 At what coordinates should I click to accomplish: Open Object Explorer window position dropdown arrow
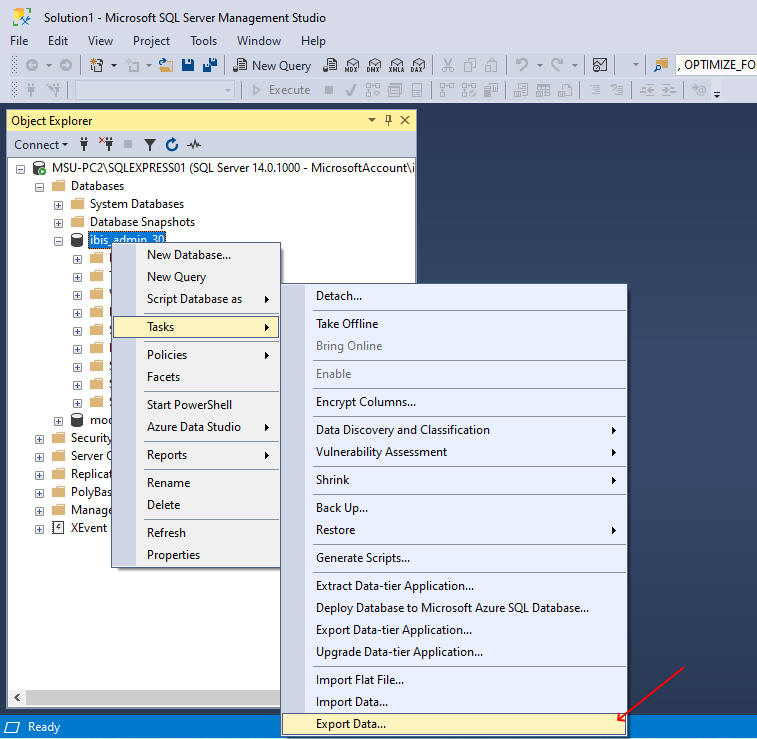372,120
